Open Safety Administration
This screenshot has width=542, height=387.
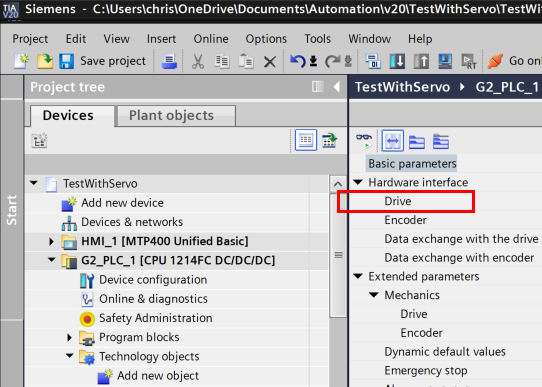pos(156,318)
